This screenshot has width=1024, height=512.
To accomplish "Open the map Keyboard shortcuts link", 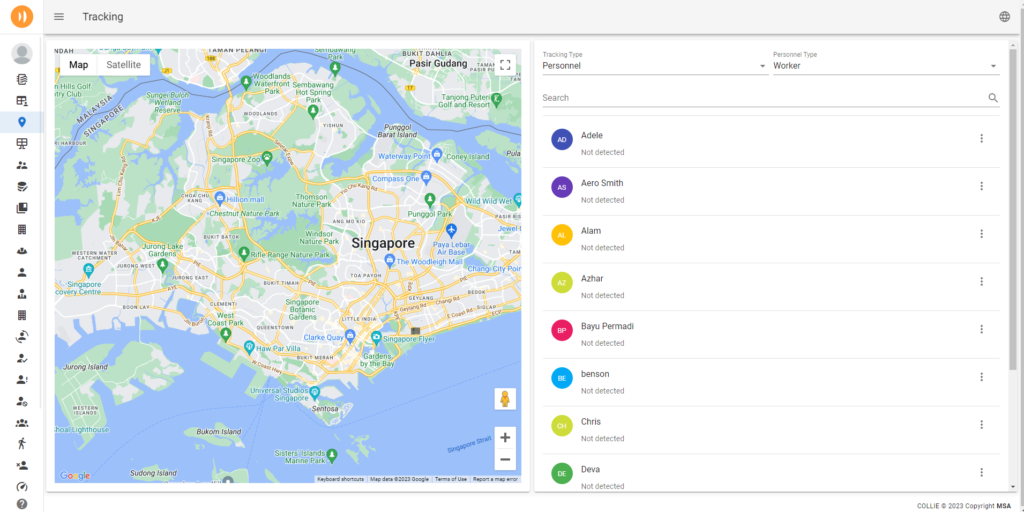I will tap(340, 479).
